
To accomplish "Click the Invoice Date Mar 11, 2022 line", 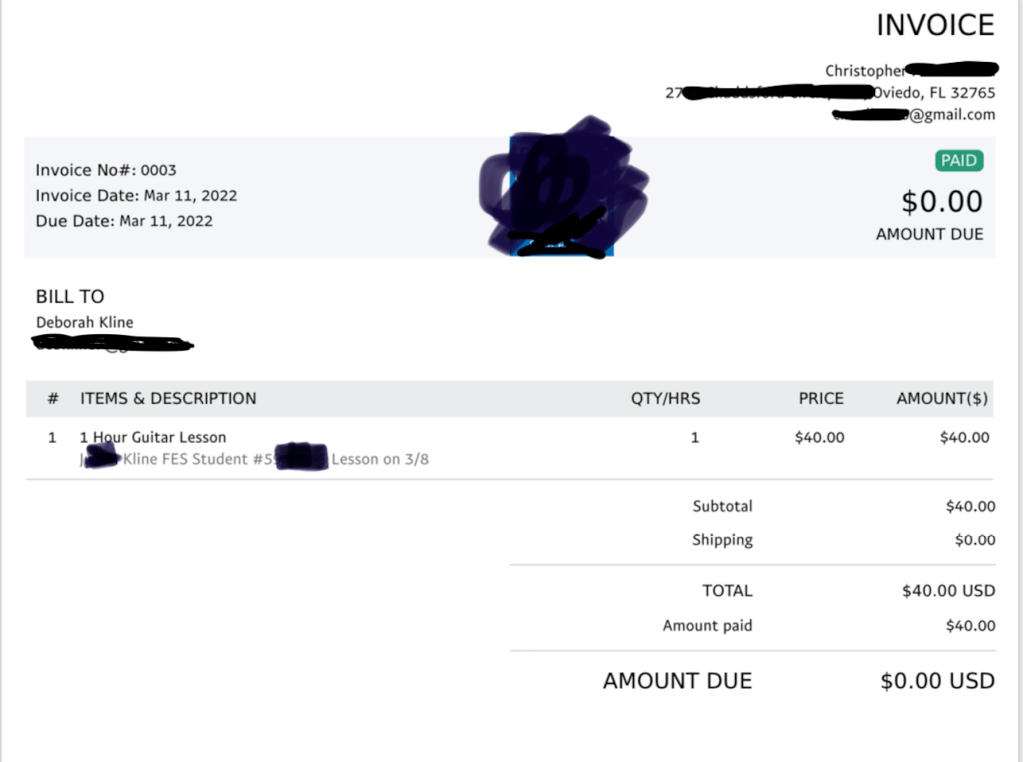I will pos(136,195).
